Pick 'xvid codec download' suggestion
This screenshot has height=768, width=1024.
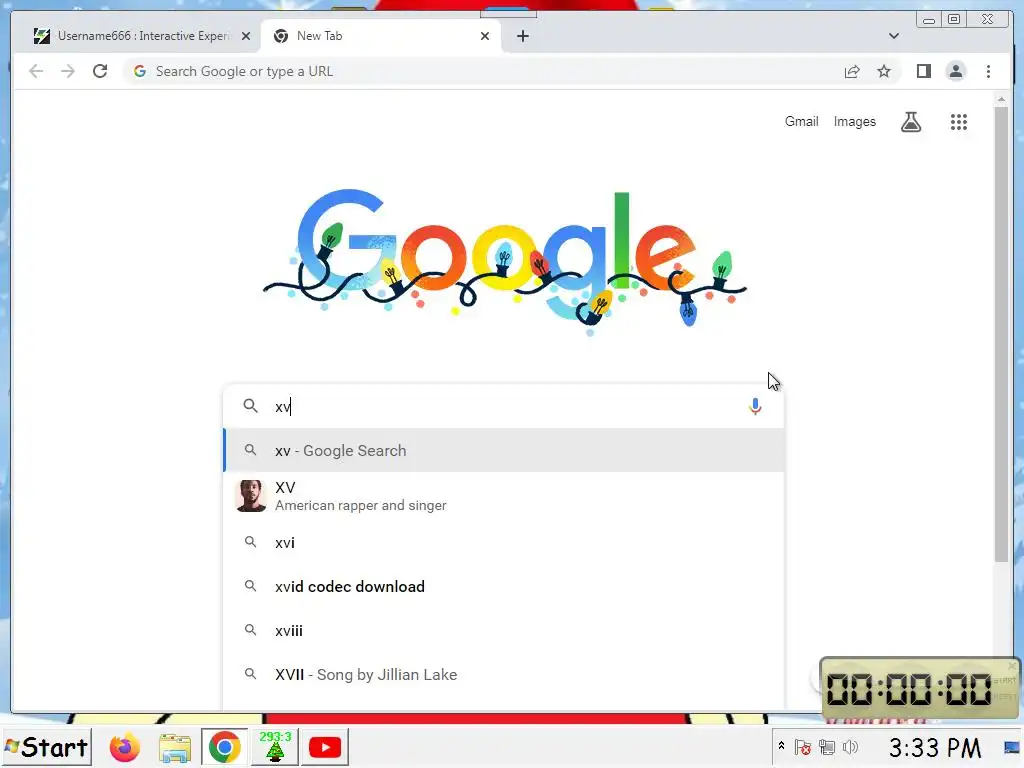[x=504, y=586]
